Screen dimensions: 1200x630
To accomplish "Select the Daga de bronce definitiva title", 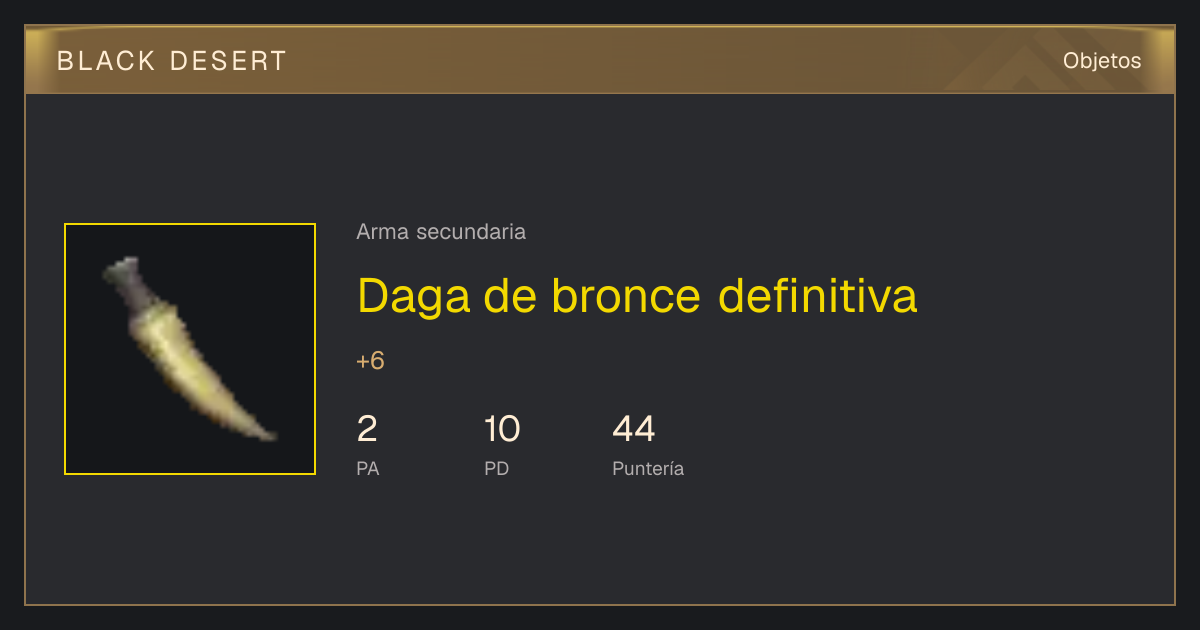I will [x=637, y=296].
